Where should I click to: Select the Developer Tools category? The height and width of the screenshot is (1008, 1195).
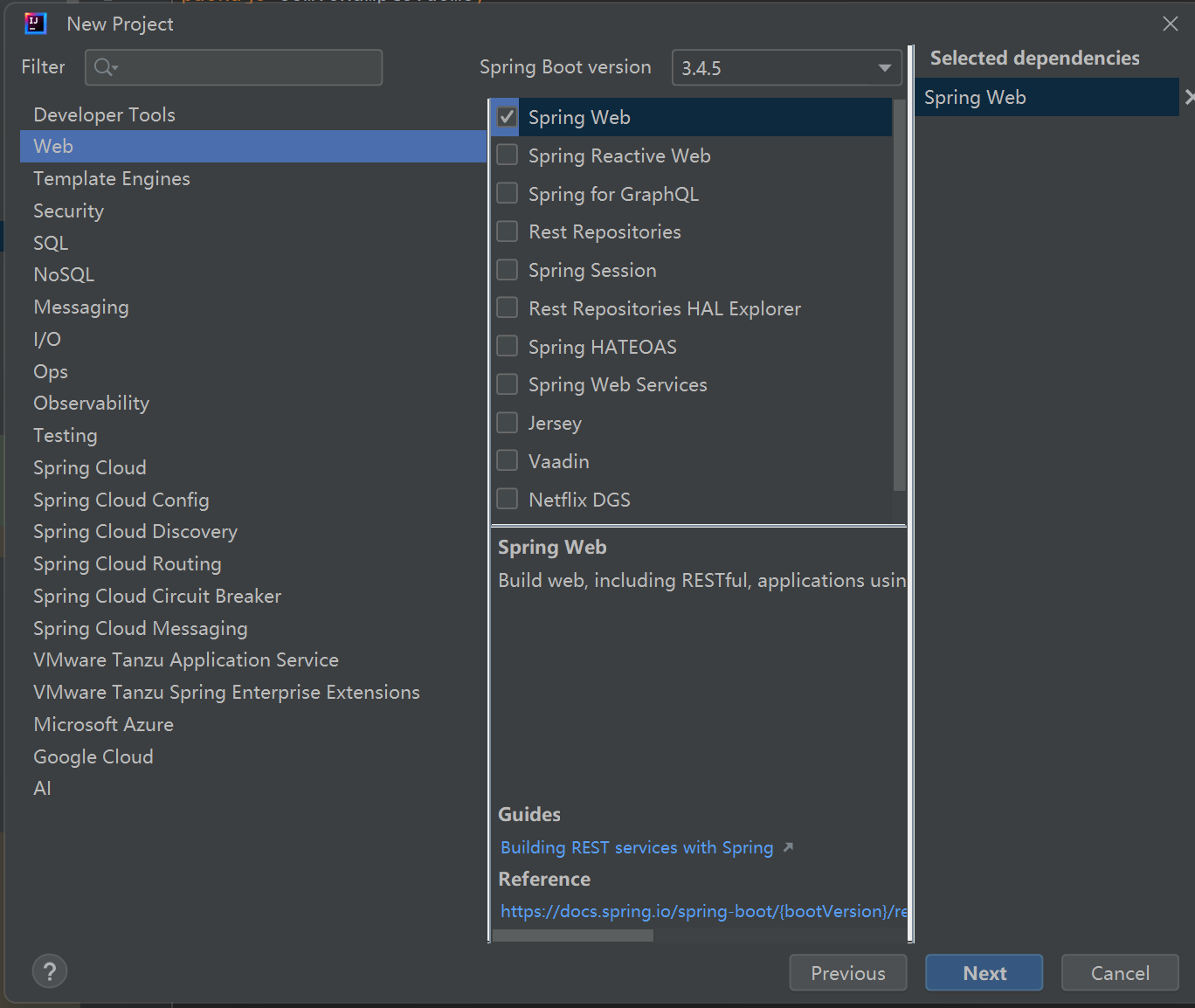[x=253, y=114]
